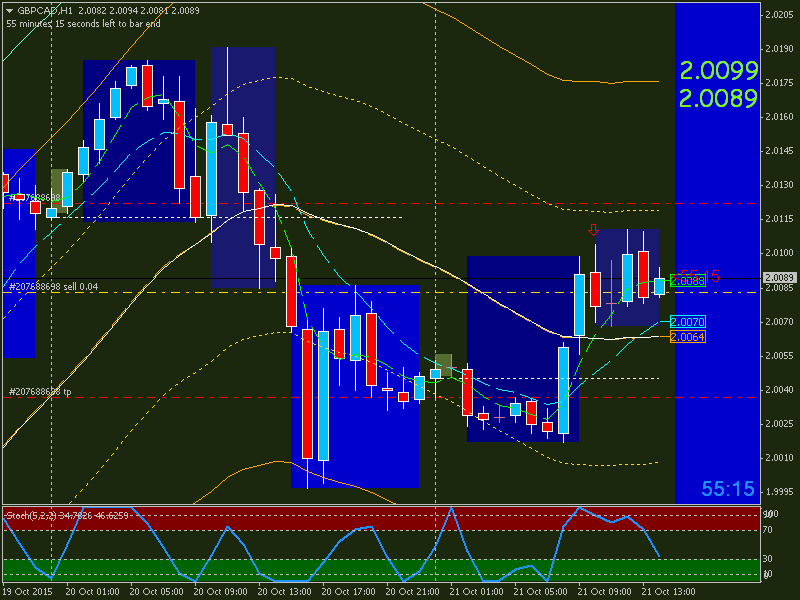Click the '21 Oct 13:00' time label

pyautogui.click(x=668, y=592)
